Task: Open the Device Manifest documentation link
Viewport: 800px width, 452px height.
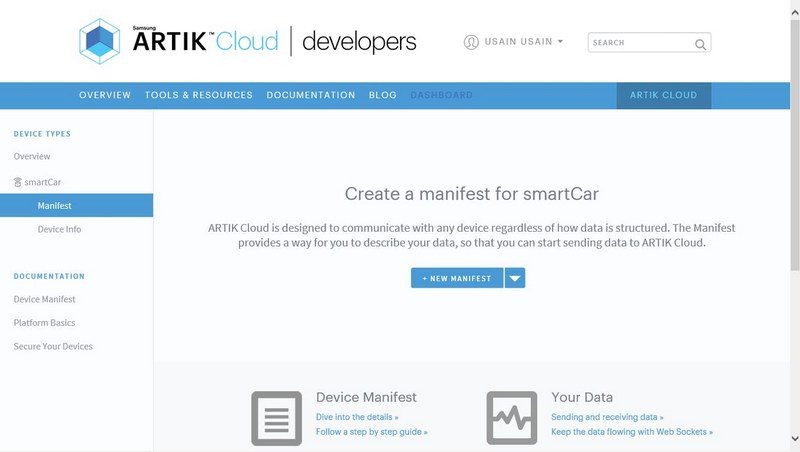Action: [x=44, y=299]
